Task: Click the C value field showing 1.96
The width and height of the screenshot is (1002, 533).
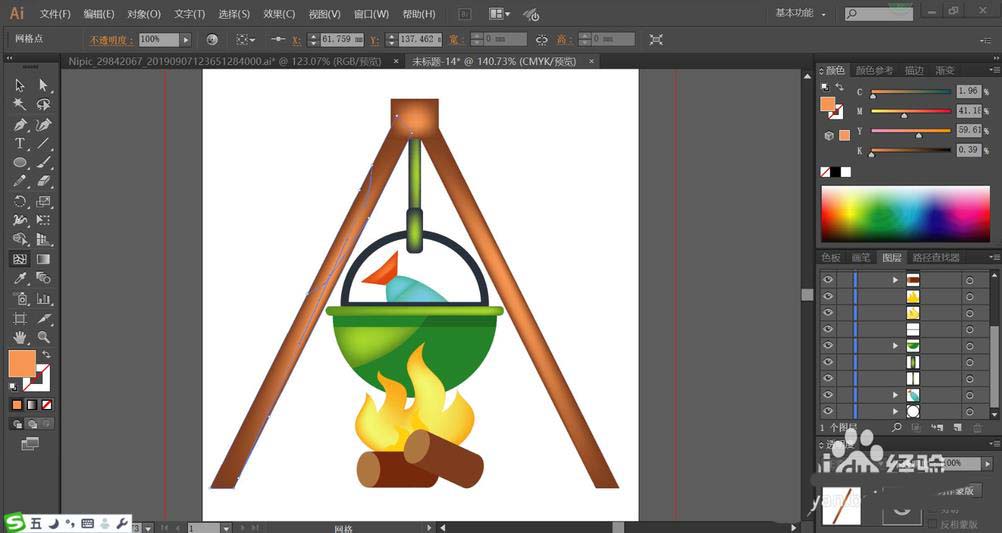Action: (x=968, y=91)
